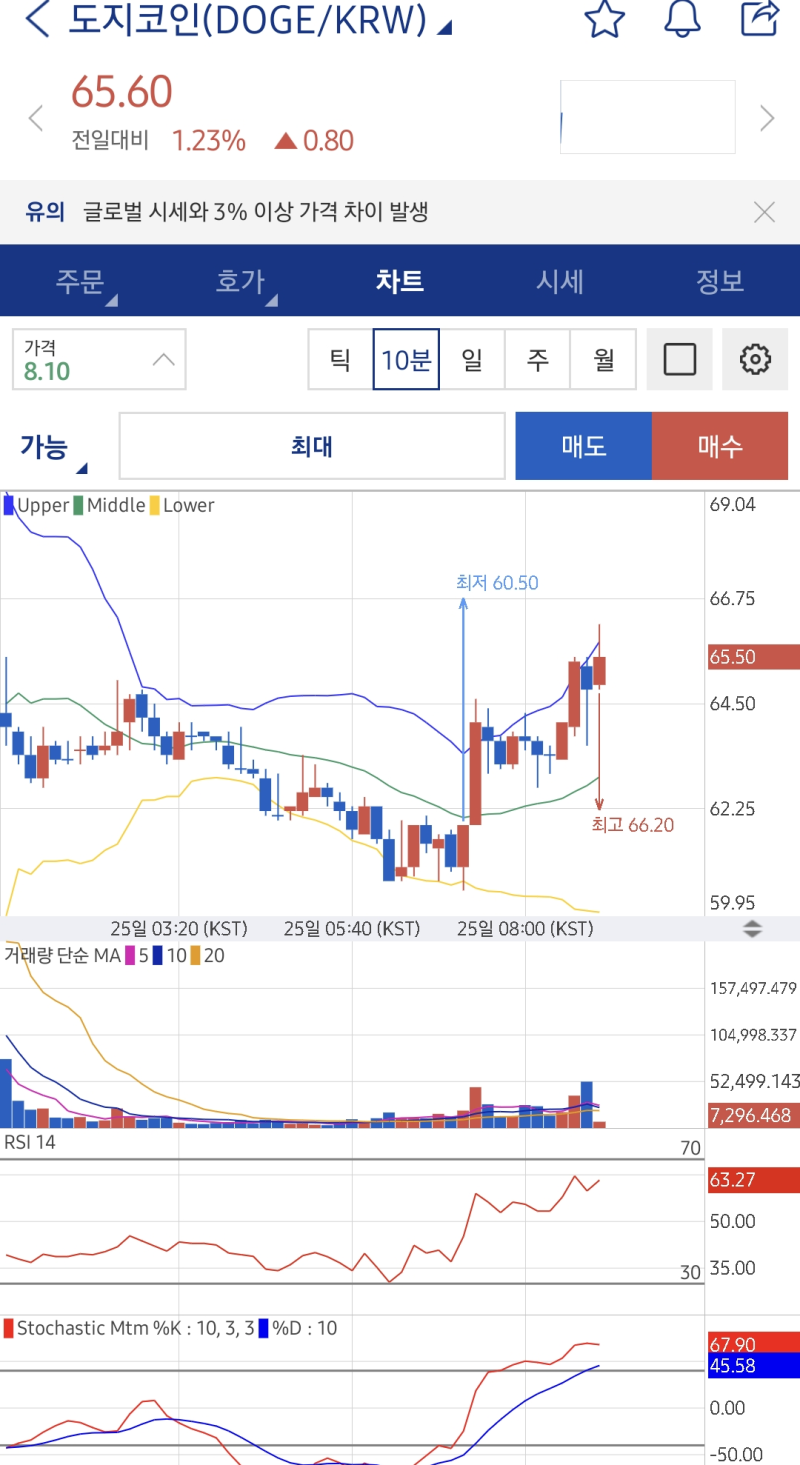Image resolution: width=800 pixels, height=1465 pixels.
Task: Tap the RSI 14 indicator label
Action: (x=30, y=1142)
